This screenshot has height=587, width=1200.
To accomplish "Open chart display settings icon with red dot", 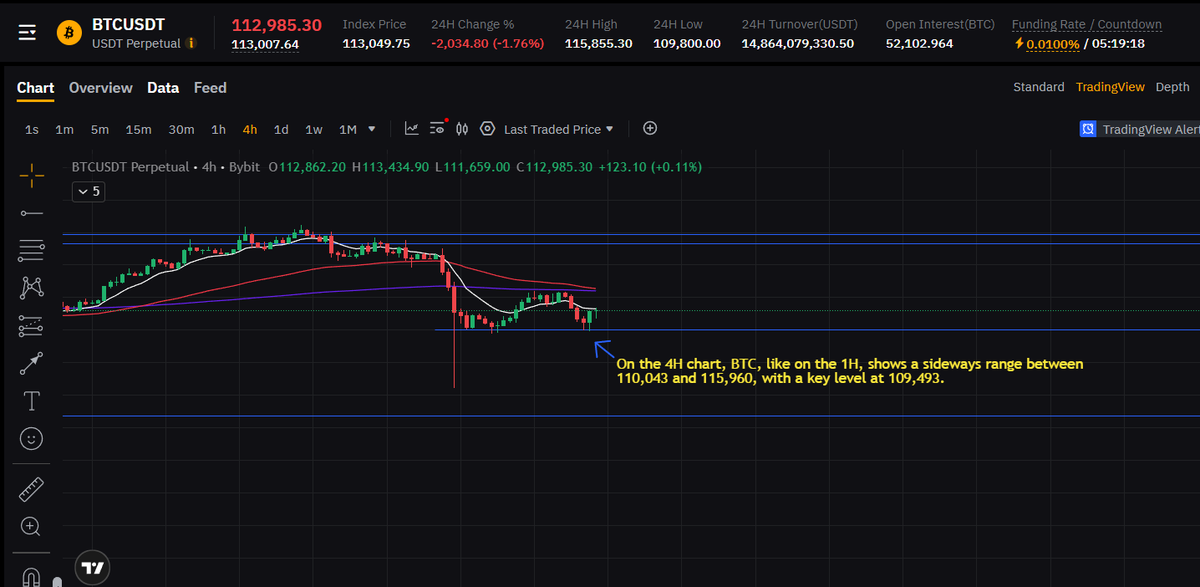I will pyautogui.click(x=437, y=128).
